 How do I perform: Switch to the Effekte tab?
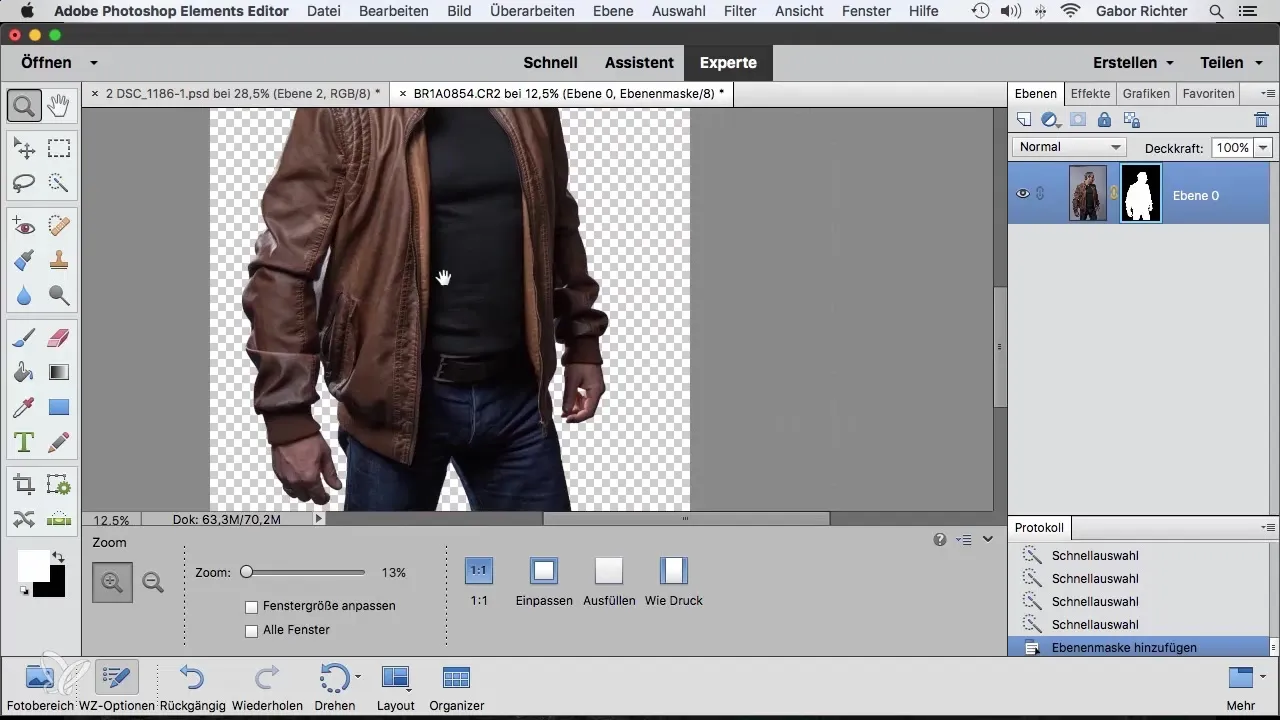(x=1090, y=94)
